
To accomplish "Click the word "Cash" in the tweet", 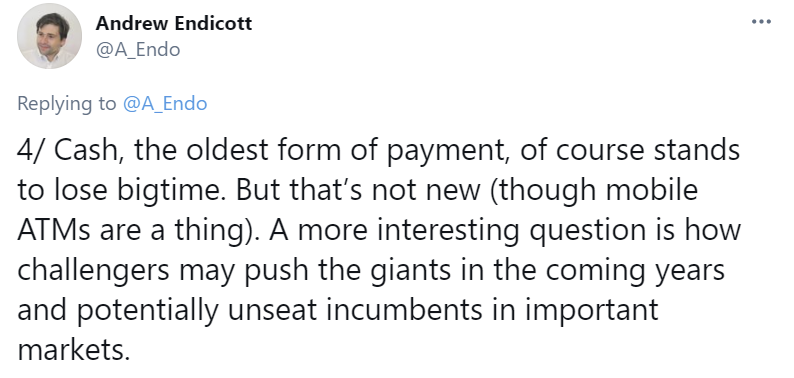I will pos(86,150).
